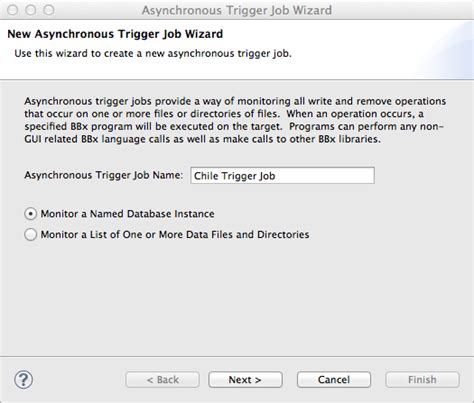Click the empty area below the radio options
Image resolution: width=474 pixels, height=403 pixels.
pyautogui.click(x=237, y=297)
